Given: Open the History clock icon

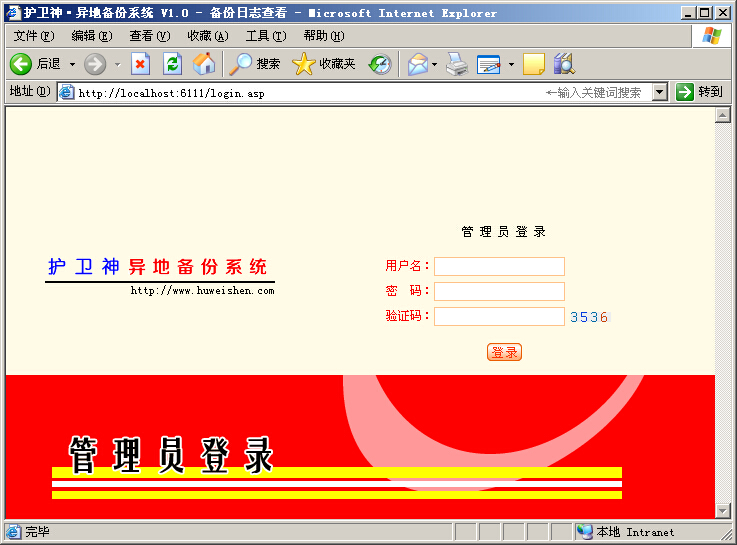Looking at the screenshot, I should [x=380, y=64].
